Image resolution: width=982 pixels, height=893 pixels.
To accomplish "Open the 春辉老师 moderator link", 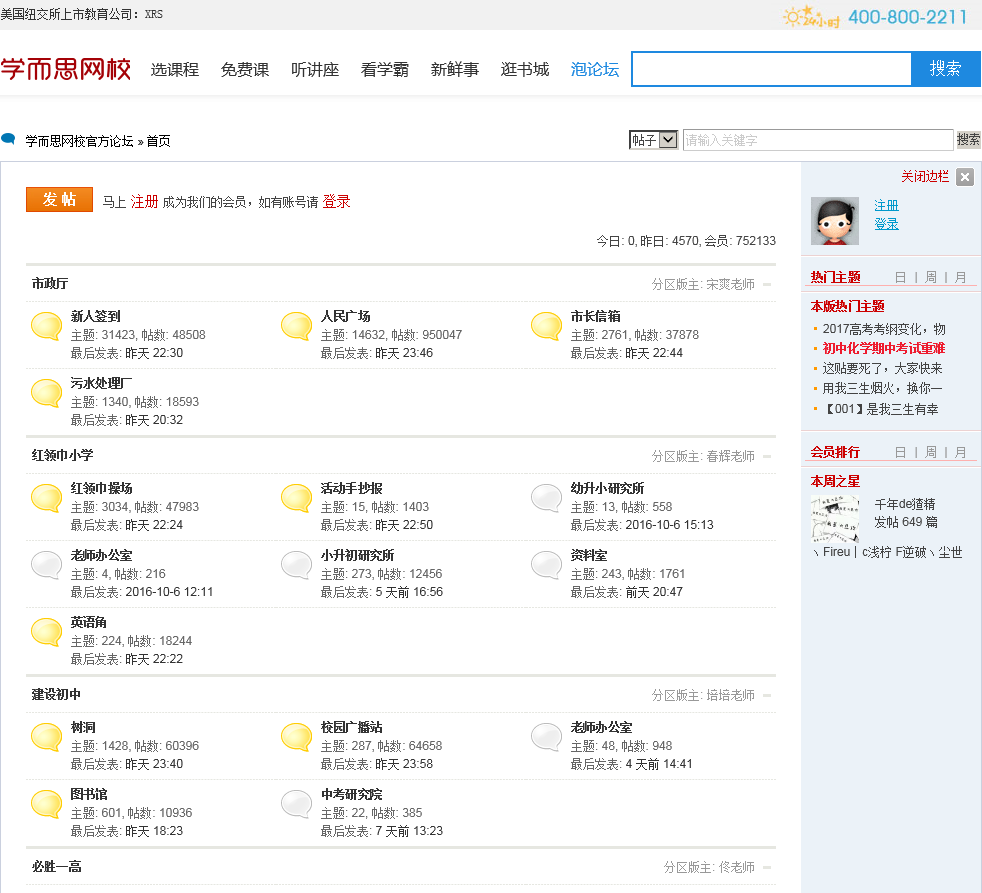I will click(x=730, y=457).
